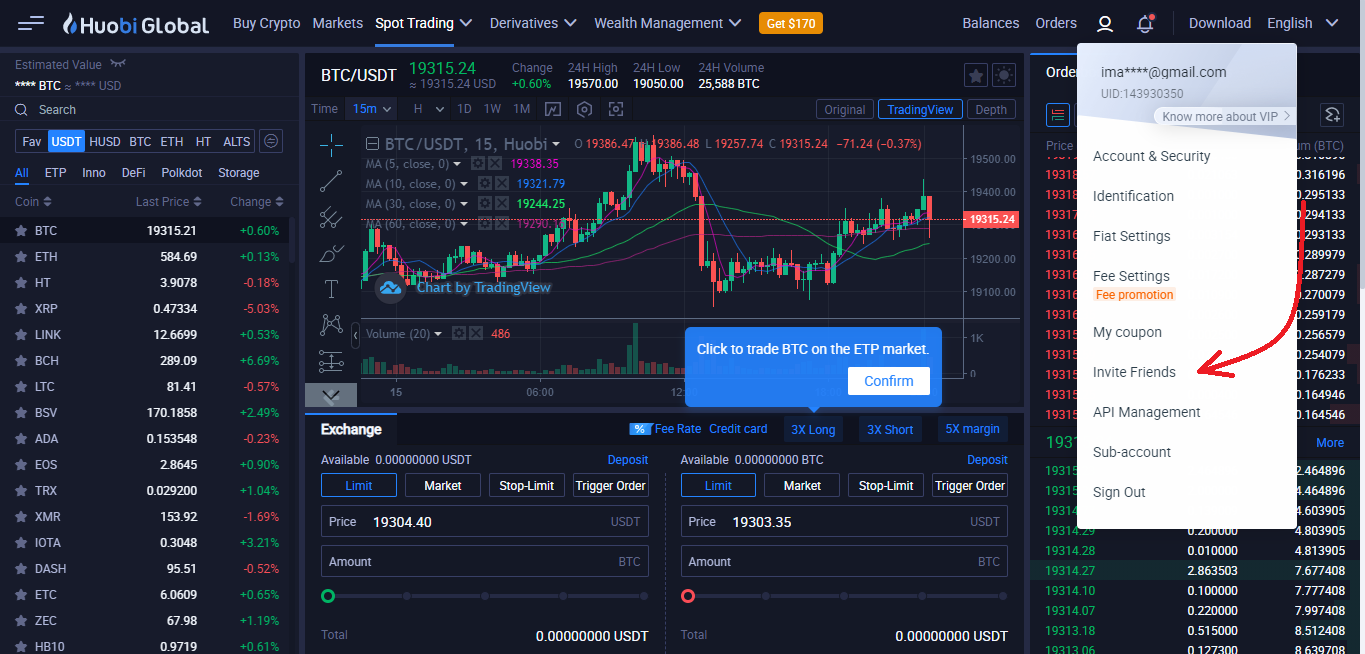
Task: Click the coin Search field
Action: click(150, 110)
